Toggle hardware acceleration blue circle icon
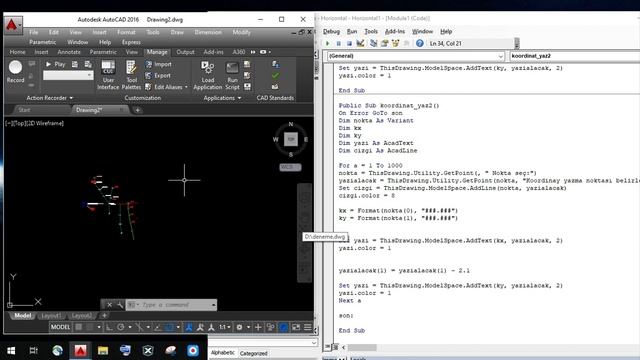Viewport: 640px width, 360px height. [x=283, y=327]
